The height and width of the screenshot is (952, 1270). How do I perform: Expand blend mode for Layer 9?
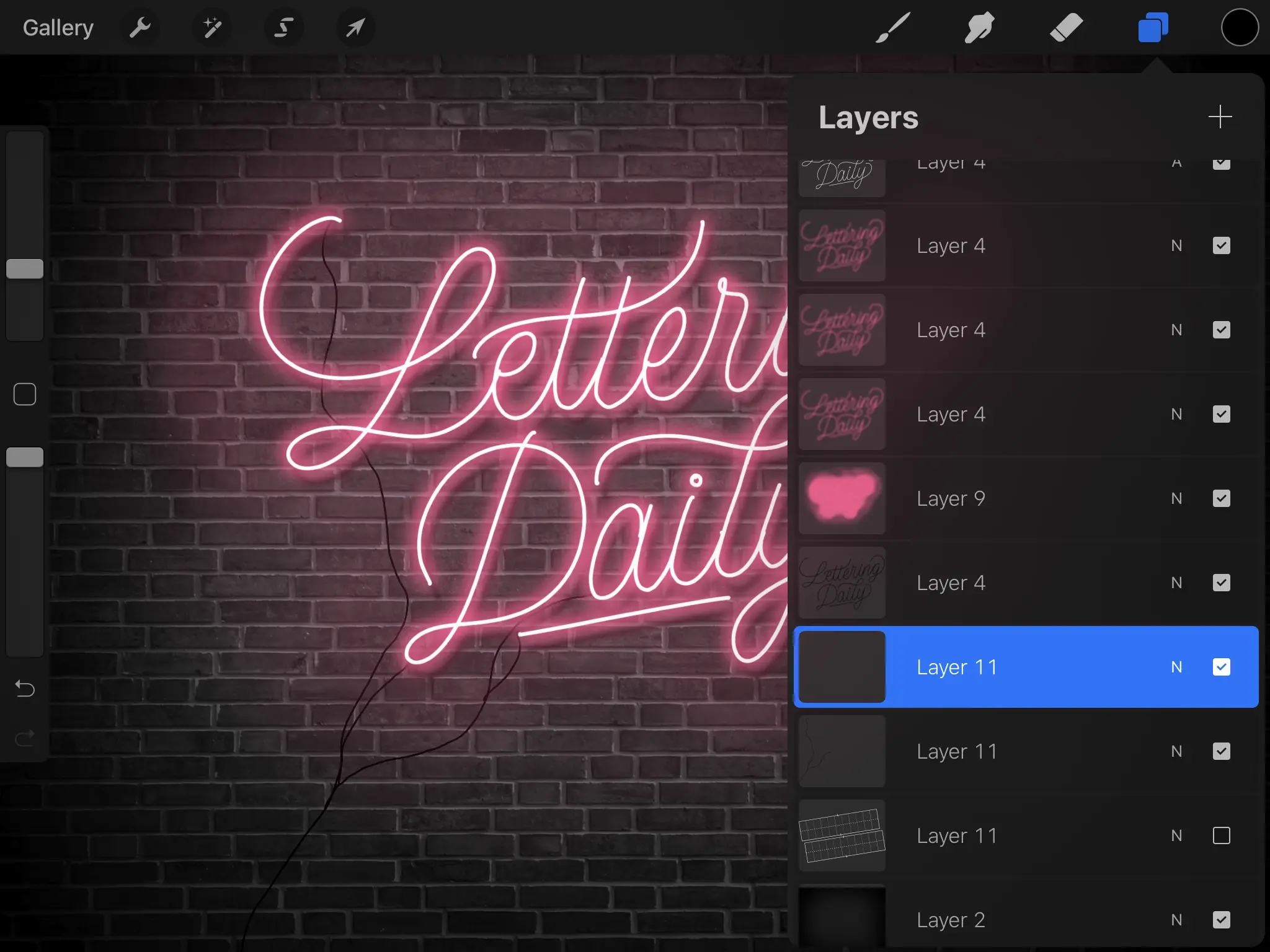coord(1176,498)
